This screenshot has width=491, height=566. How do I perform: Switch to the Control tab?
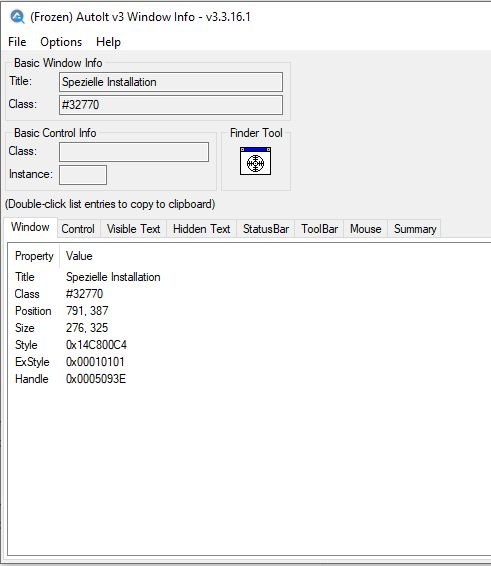pyautogui.click(x=78, y=229)
